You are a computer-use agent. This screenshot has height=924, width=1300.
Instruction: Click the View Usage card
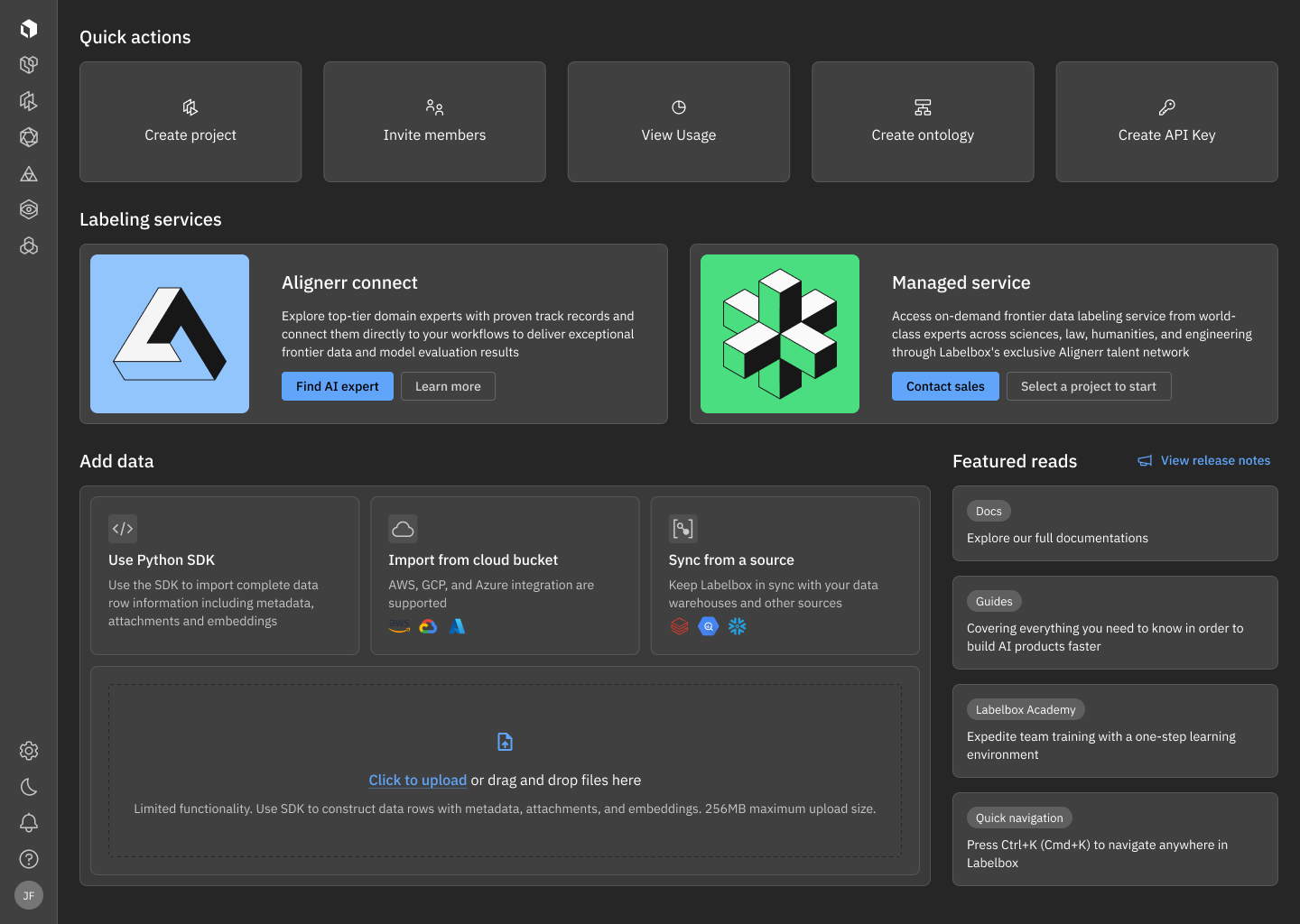[679, 122]
